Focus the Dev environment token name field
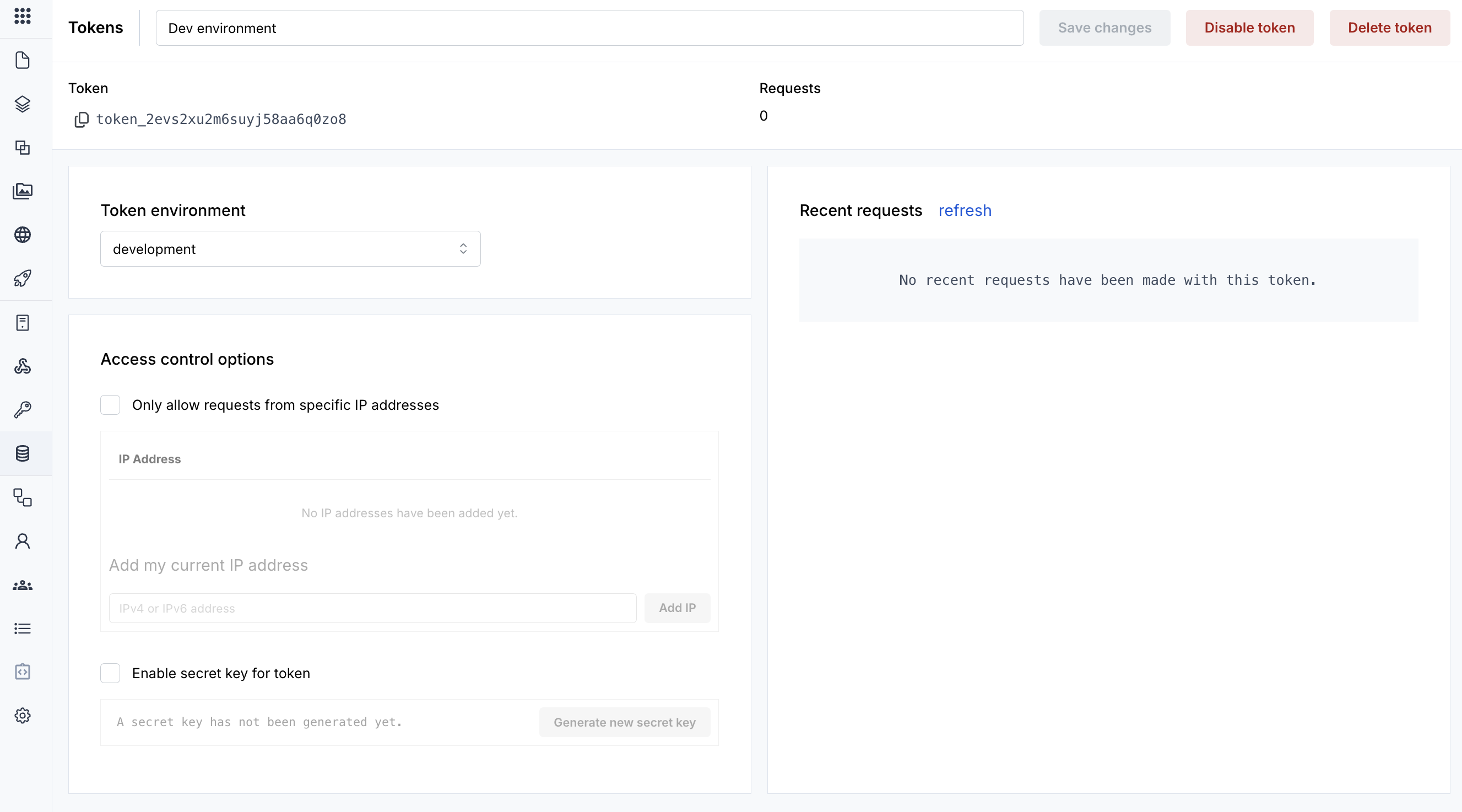Image resolution: width=1462 pixels, height=812 pixels. click(x=589, y=28)
